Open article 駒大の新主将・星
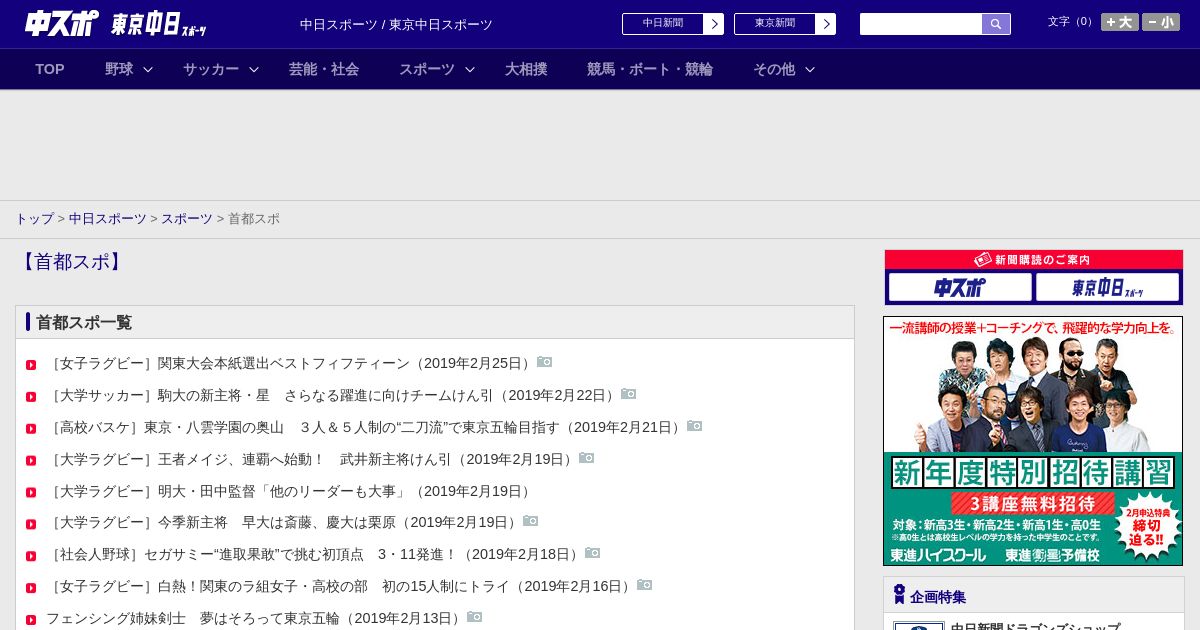Image resolution: width=1200 pixels, height=630 pixels. [x=332, y=395]
